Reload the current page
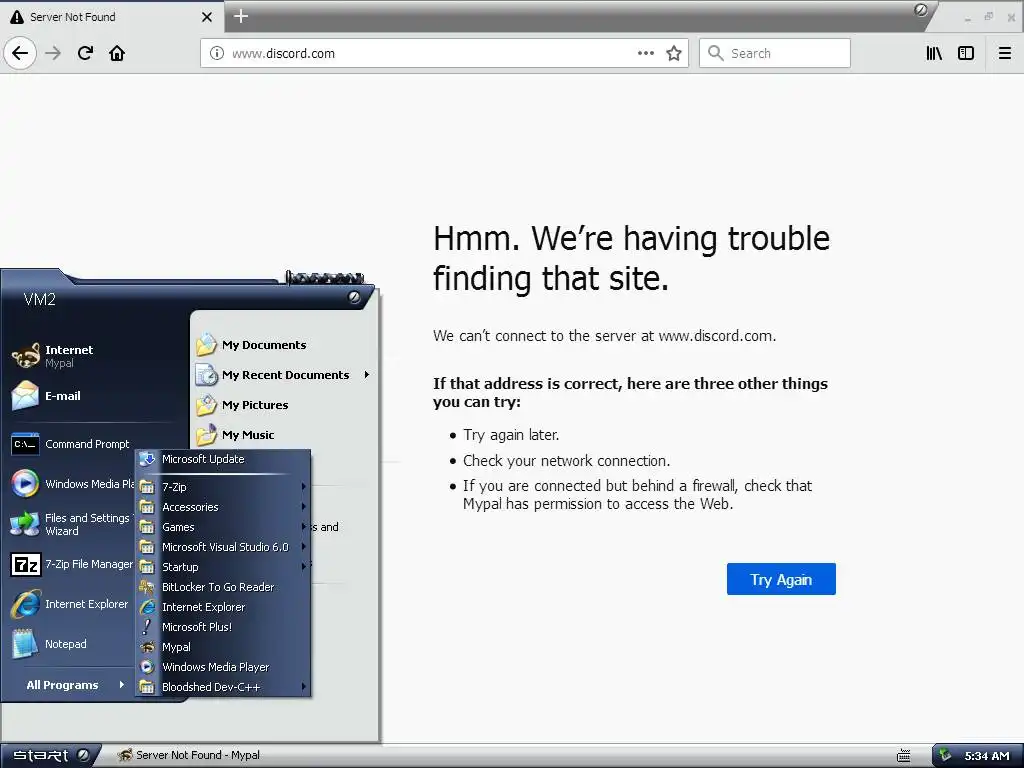 point(85,53)
